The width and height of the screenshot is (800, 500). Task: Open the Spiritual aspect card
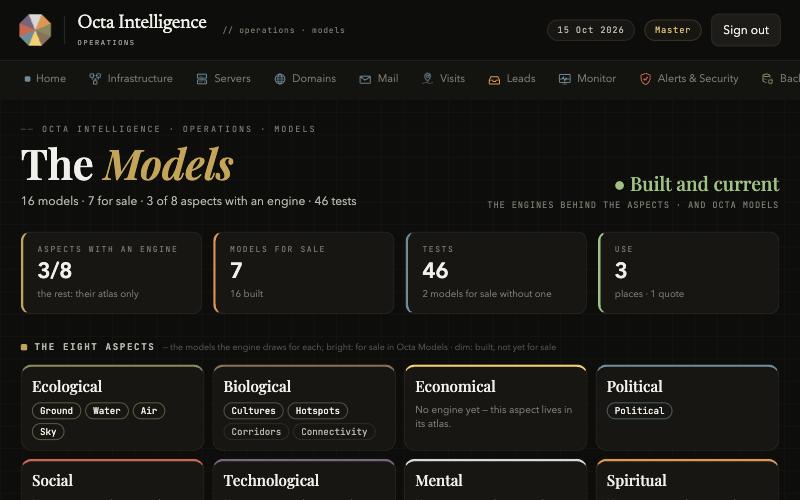click(687, 480)
